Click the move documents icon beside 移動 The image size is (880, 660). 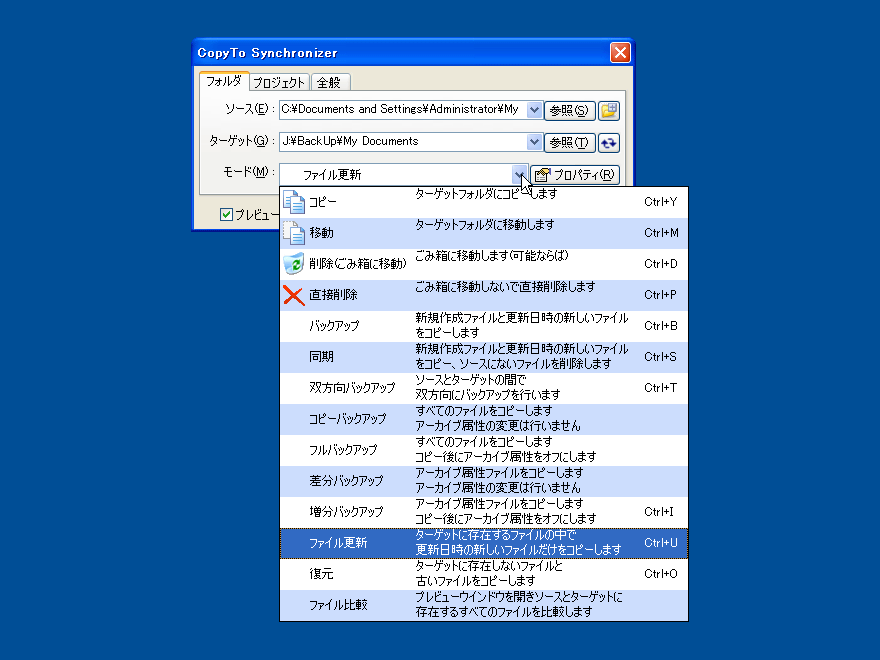coord(294,233)
